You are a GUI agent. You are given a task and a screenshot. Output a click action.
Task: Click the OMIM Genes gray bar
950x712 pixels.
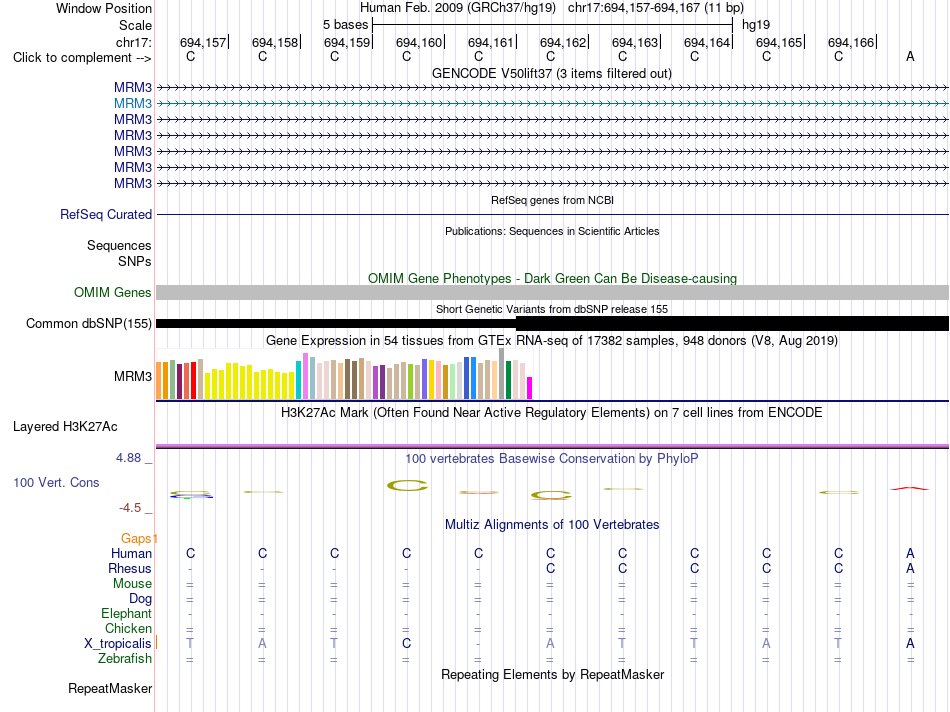(552, 293)
